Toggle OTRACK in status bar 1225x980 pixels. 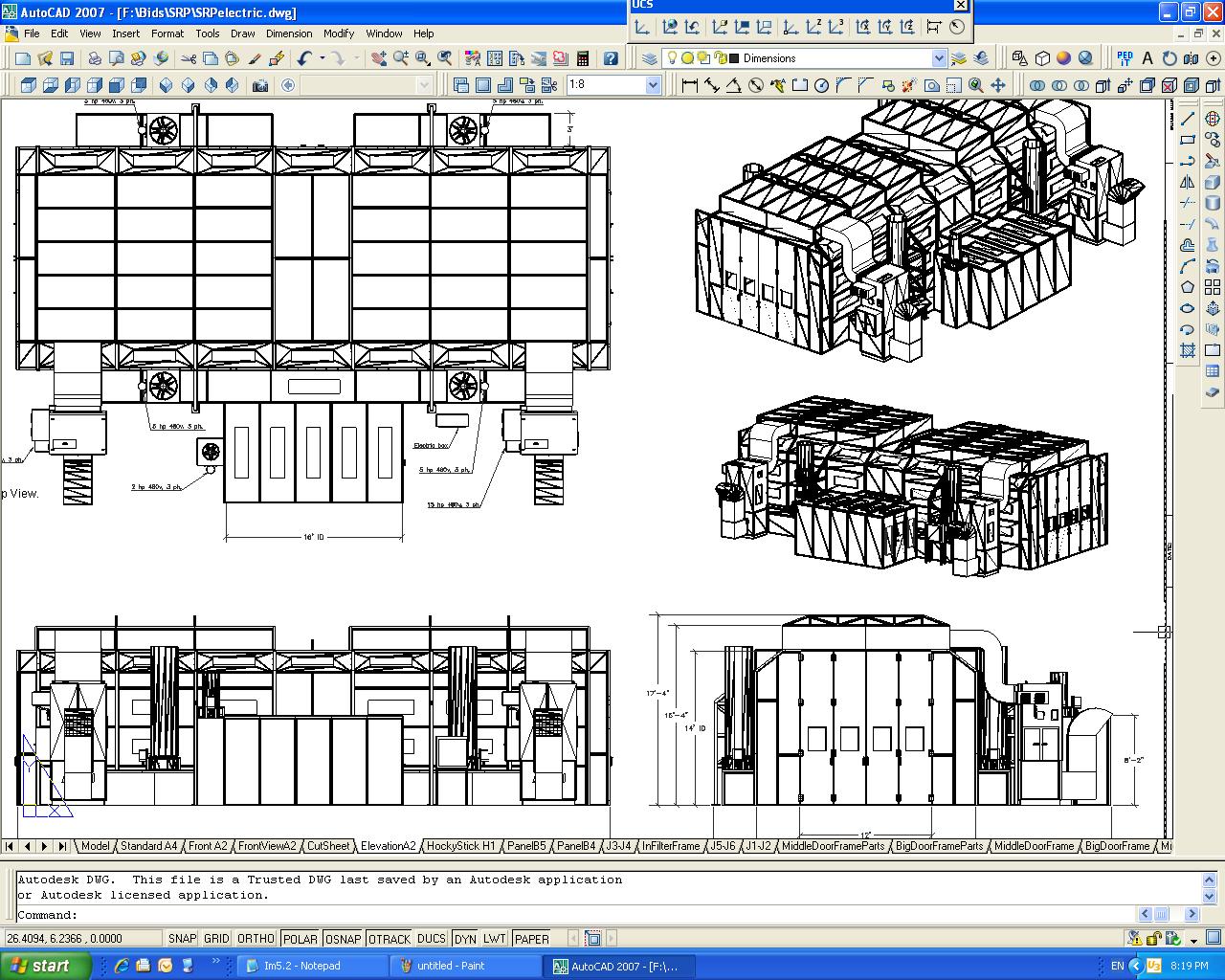tap(390, 939)
